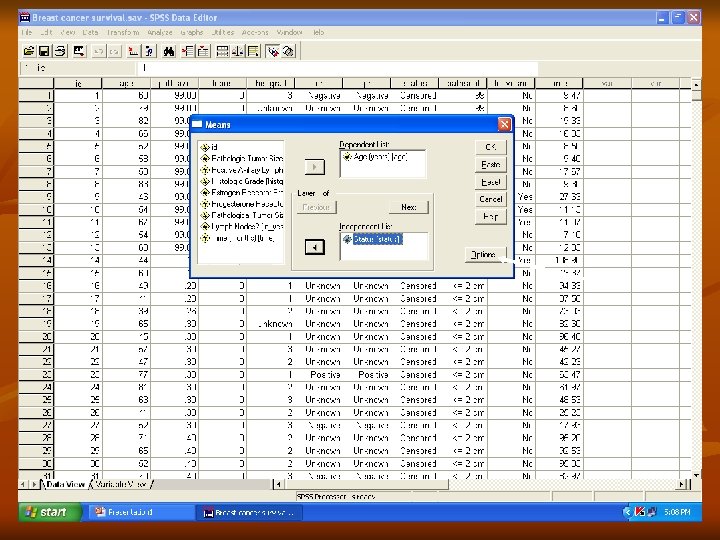
Task: Click the right-arrow move button beside Dependent List
Action: (x=315, y=167)
